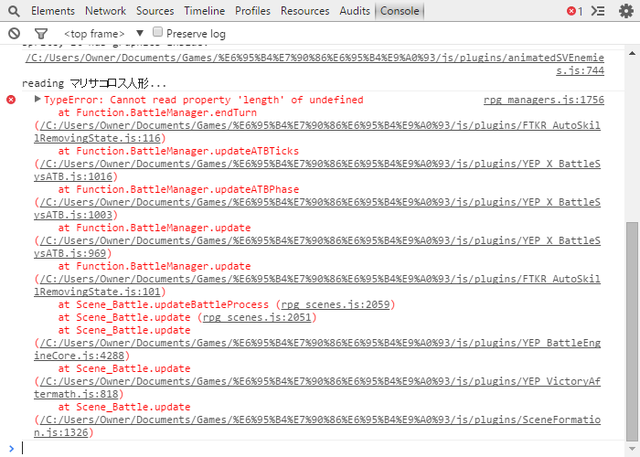This screenshot has height=457, width=640.
Task: Open rpg_managers.js:1756 source link
Action: (x=544, y=100)
